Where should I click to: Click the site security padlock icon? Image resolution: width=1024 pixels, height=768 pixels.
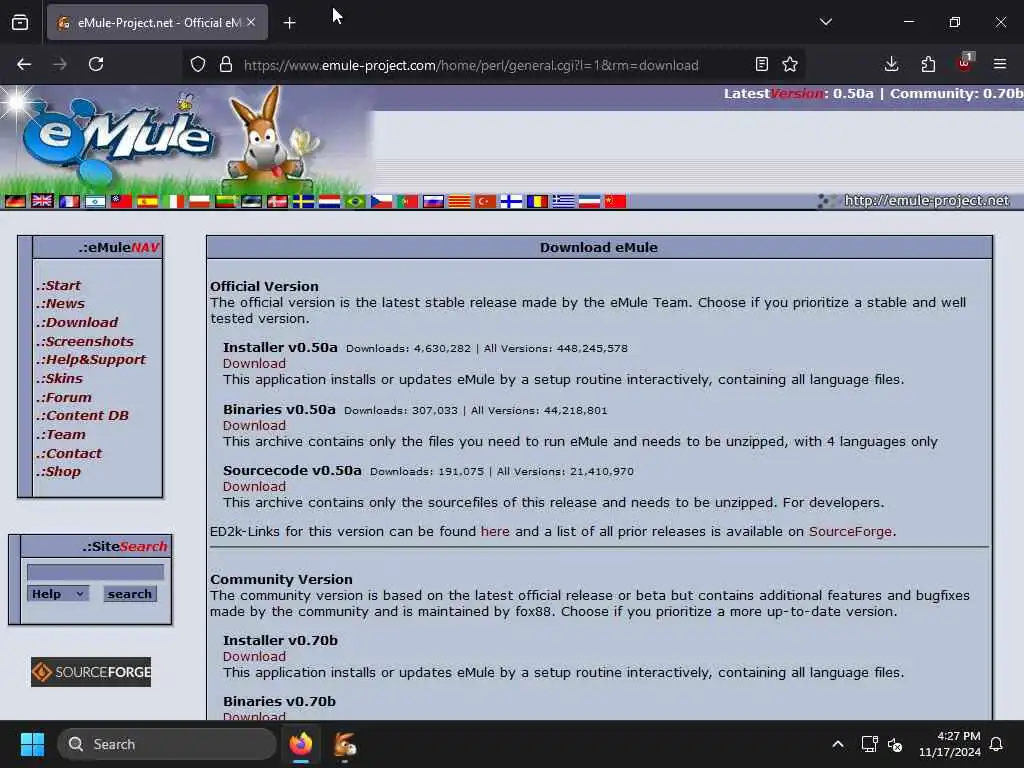(x=226, y=64)
